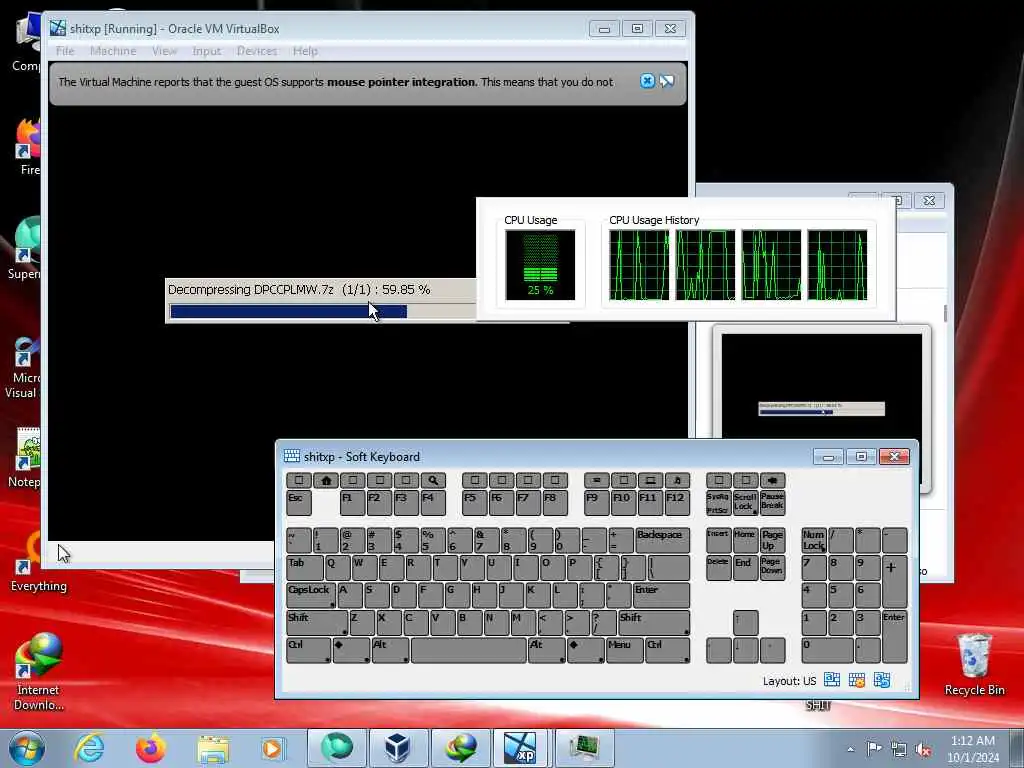
Task: Click the Tab key on Soft Keyboard
Action: click(x=304, y=568)
